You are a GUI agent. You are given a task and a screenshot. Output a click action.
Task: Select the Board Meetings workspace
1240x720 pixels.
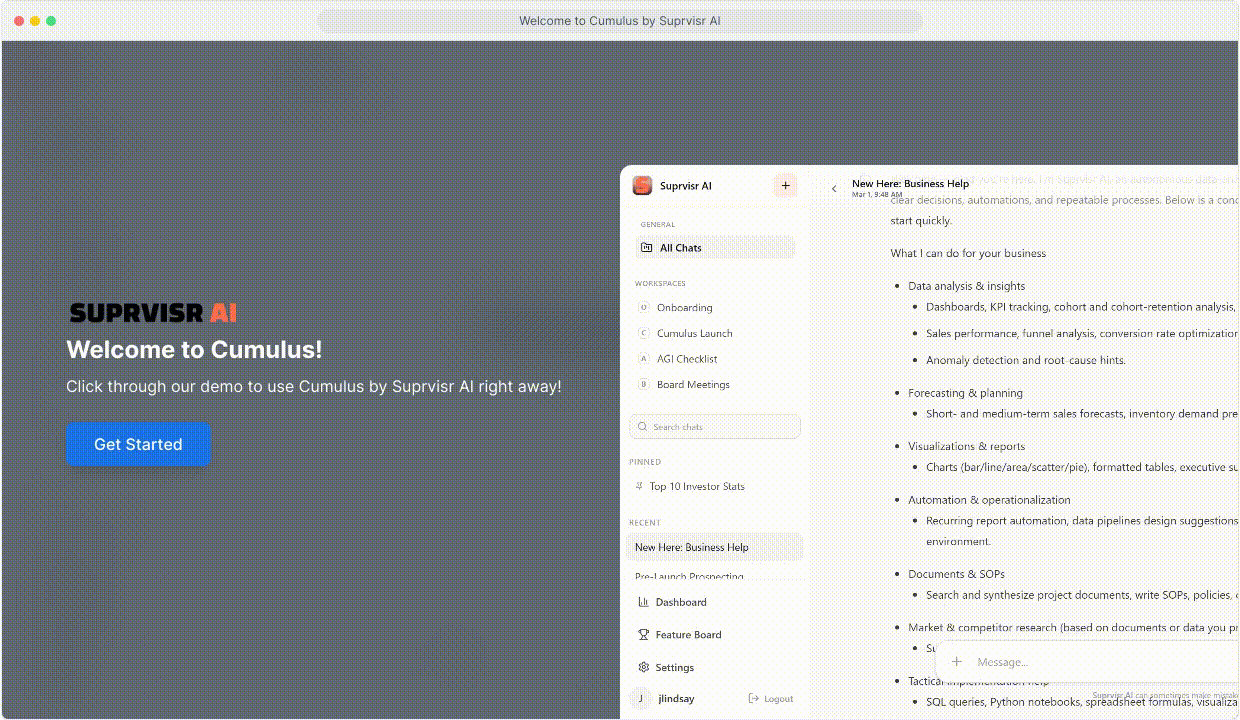click(x=693, y=385)
